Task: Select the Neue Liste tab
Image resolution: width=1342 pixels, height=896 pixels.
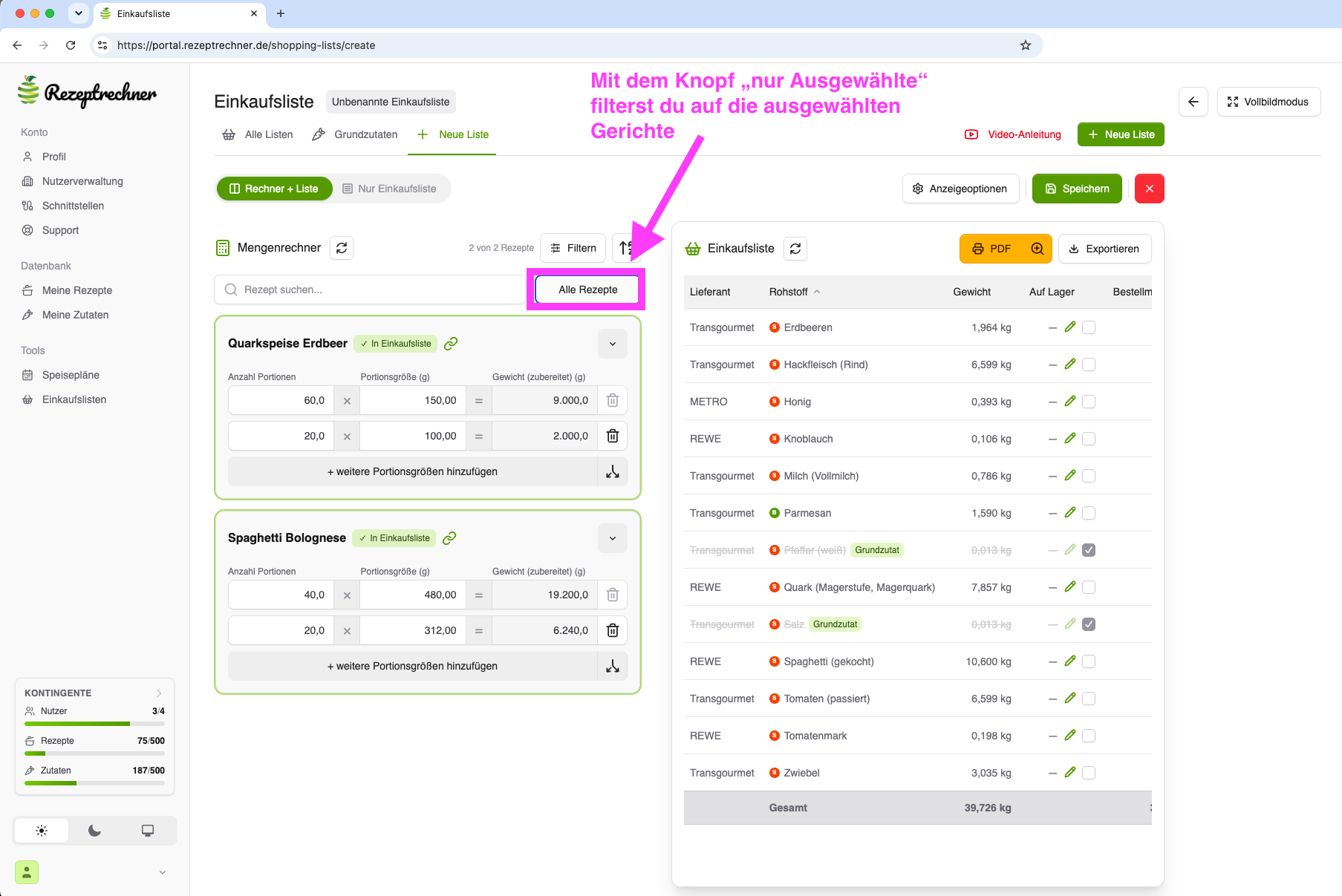Action: pos(452,134)
